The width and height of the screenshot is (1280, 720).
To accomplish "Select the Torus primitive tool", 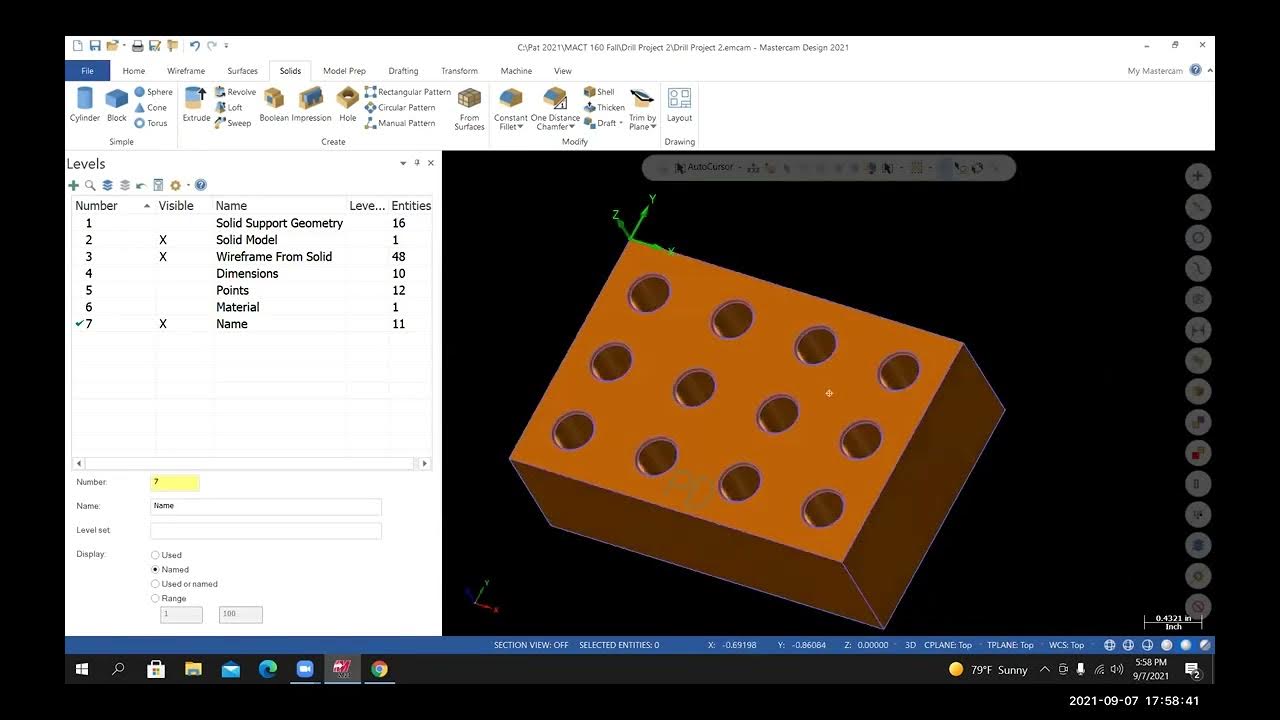I will pyautogui.click(x=151, y=123).
